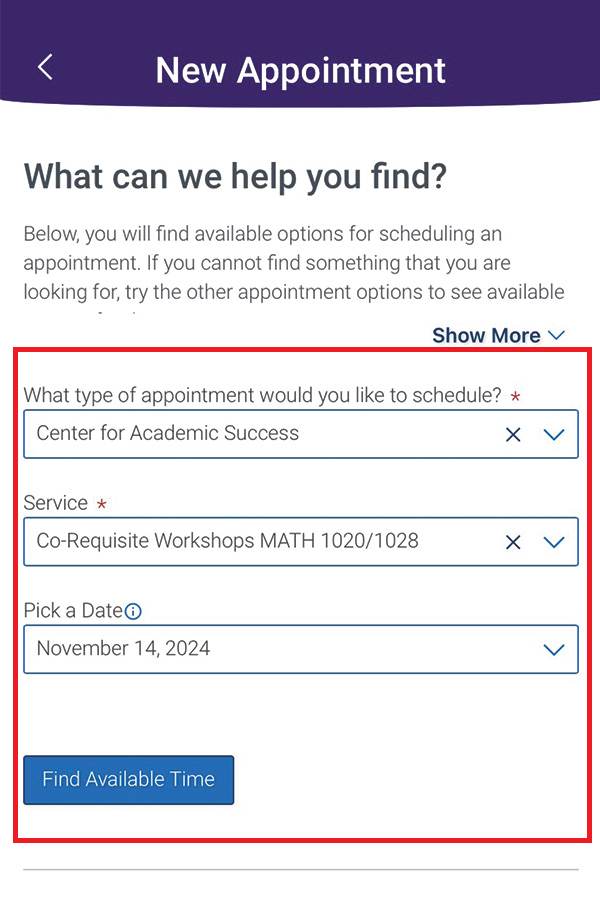Tap the required asterisk beside Service
Image resolution: width=600 pixels, height=900 pixels.
click(101, 503)
